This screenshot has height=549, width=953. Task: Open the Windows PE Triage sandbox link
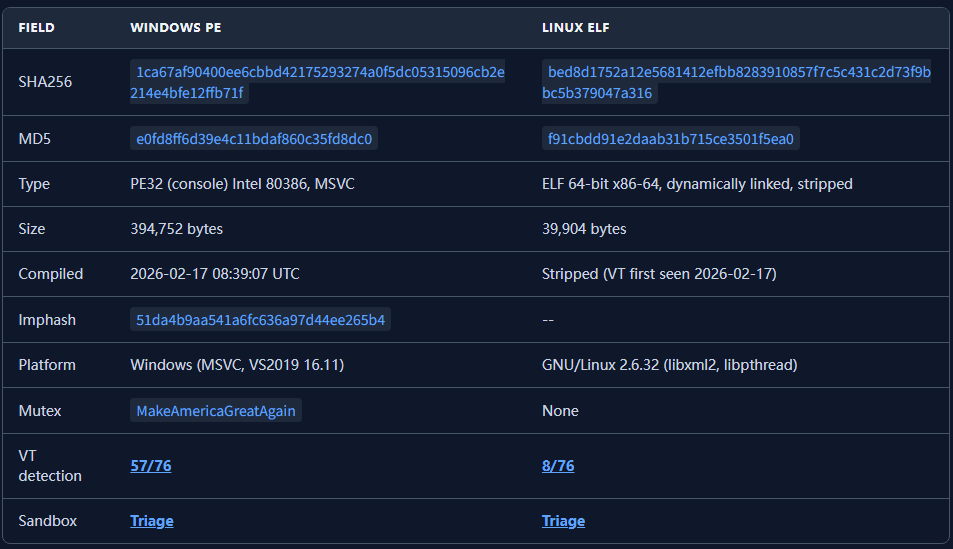point(152,521)
